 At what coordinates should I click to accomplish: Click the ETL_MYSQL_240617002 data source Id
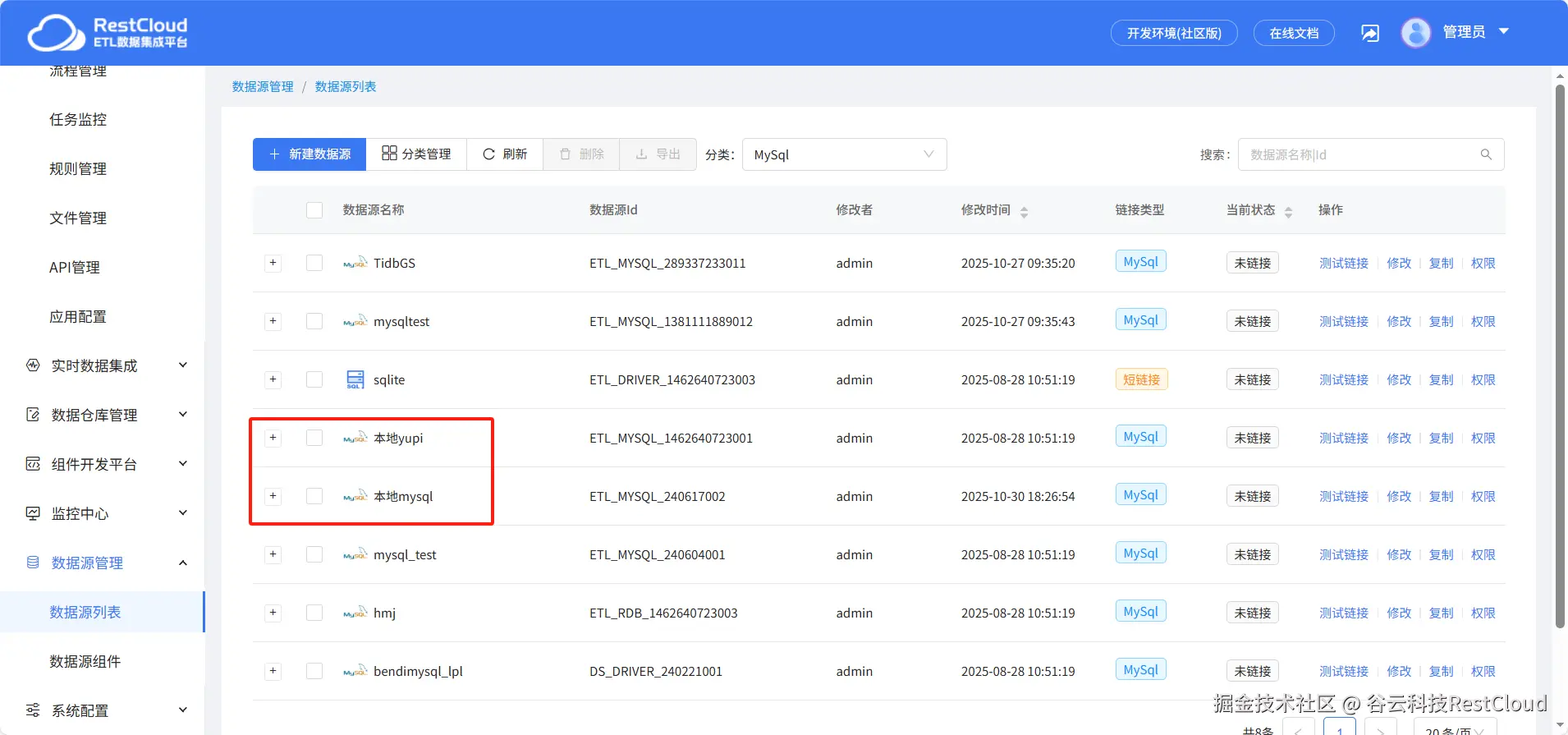click(658, 496)
